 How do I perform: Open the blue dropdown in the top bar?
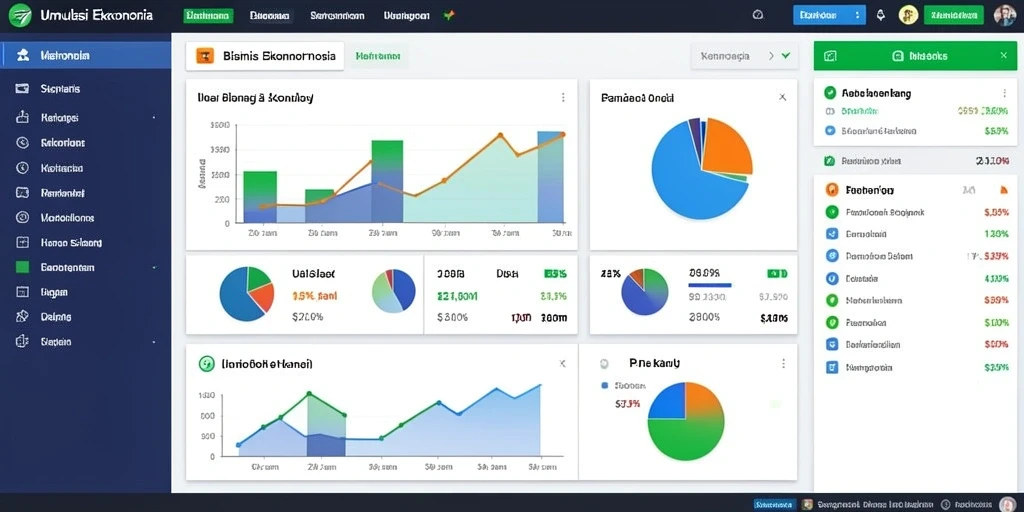pos(829,15)
